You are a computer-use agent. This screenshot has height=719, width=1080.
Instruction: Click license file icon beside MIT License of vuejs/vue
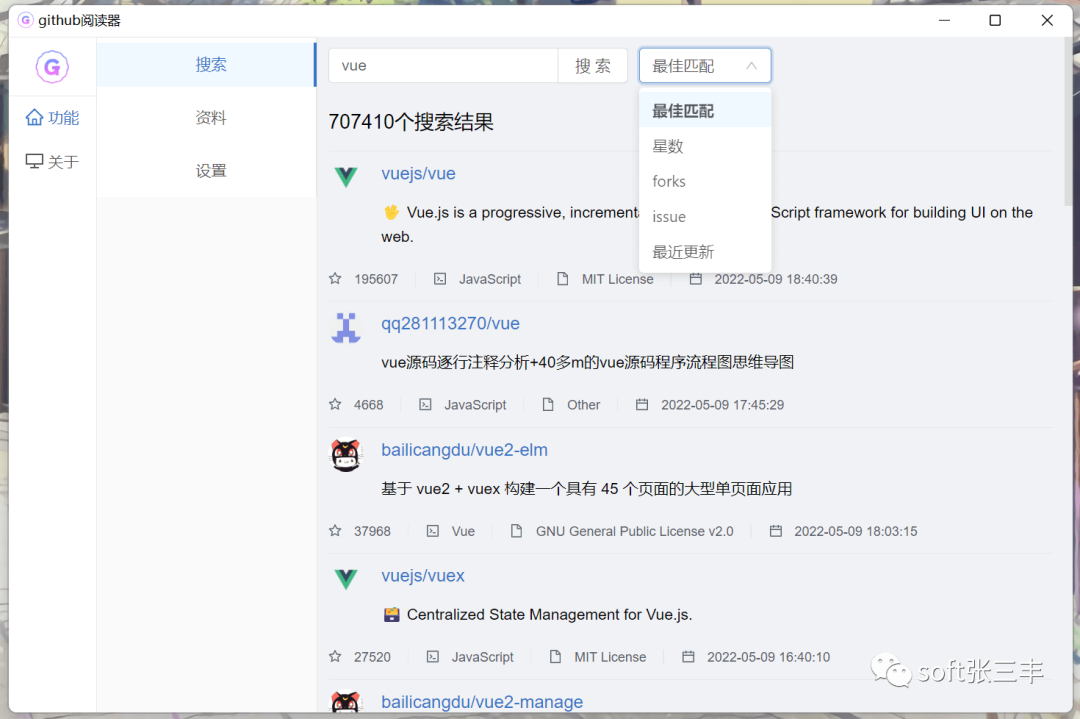click(x=563, y=279)
